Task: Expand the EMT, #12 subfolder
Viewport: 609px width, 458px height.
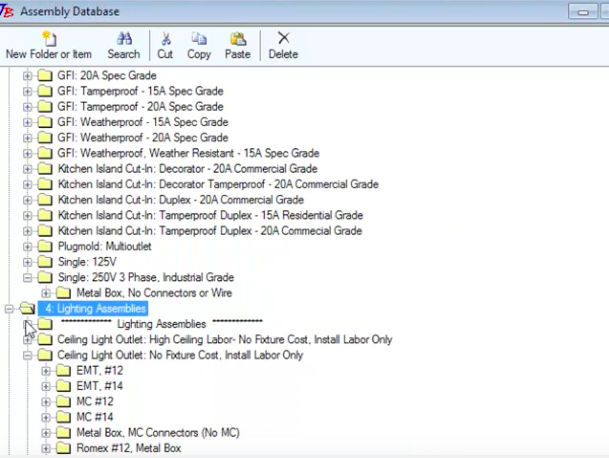Action: click(46, 371)
